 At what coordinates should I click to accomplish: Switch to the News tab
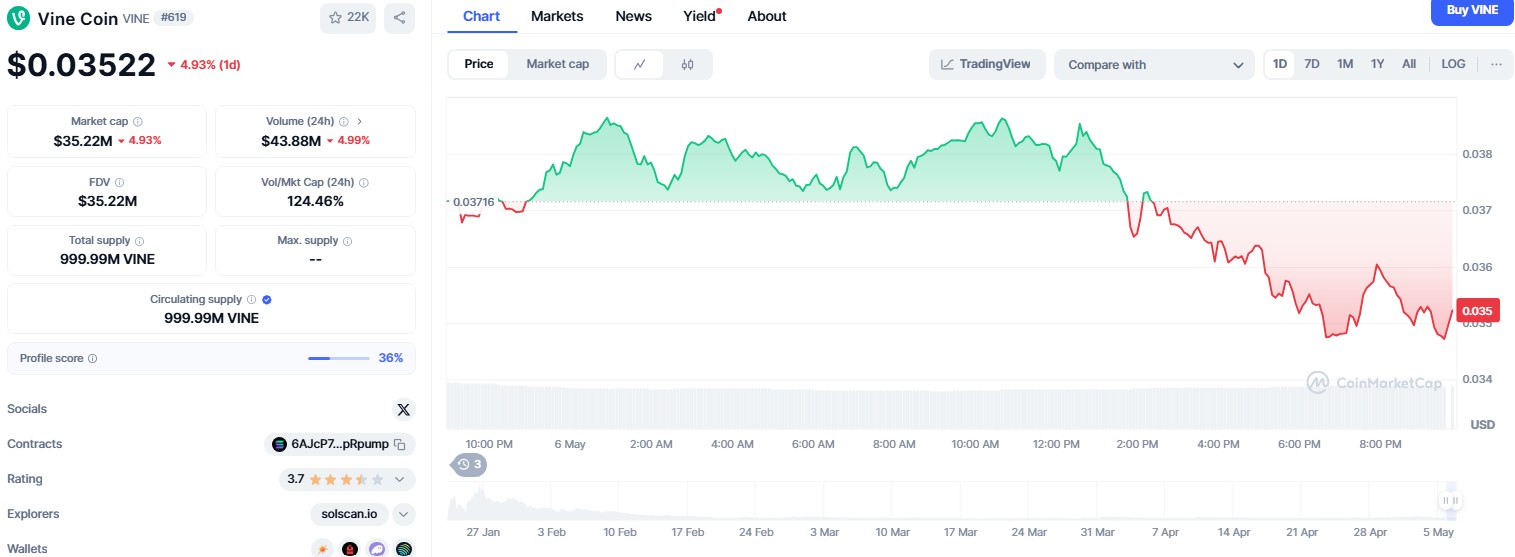633,16
